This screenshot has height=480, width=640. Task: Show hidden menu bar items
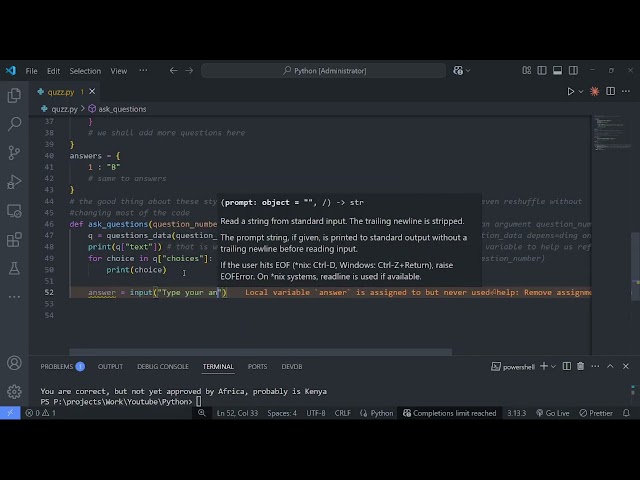click(143, 71)
